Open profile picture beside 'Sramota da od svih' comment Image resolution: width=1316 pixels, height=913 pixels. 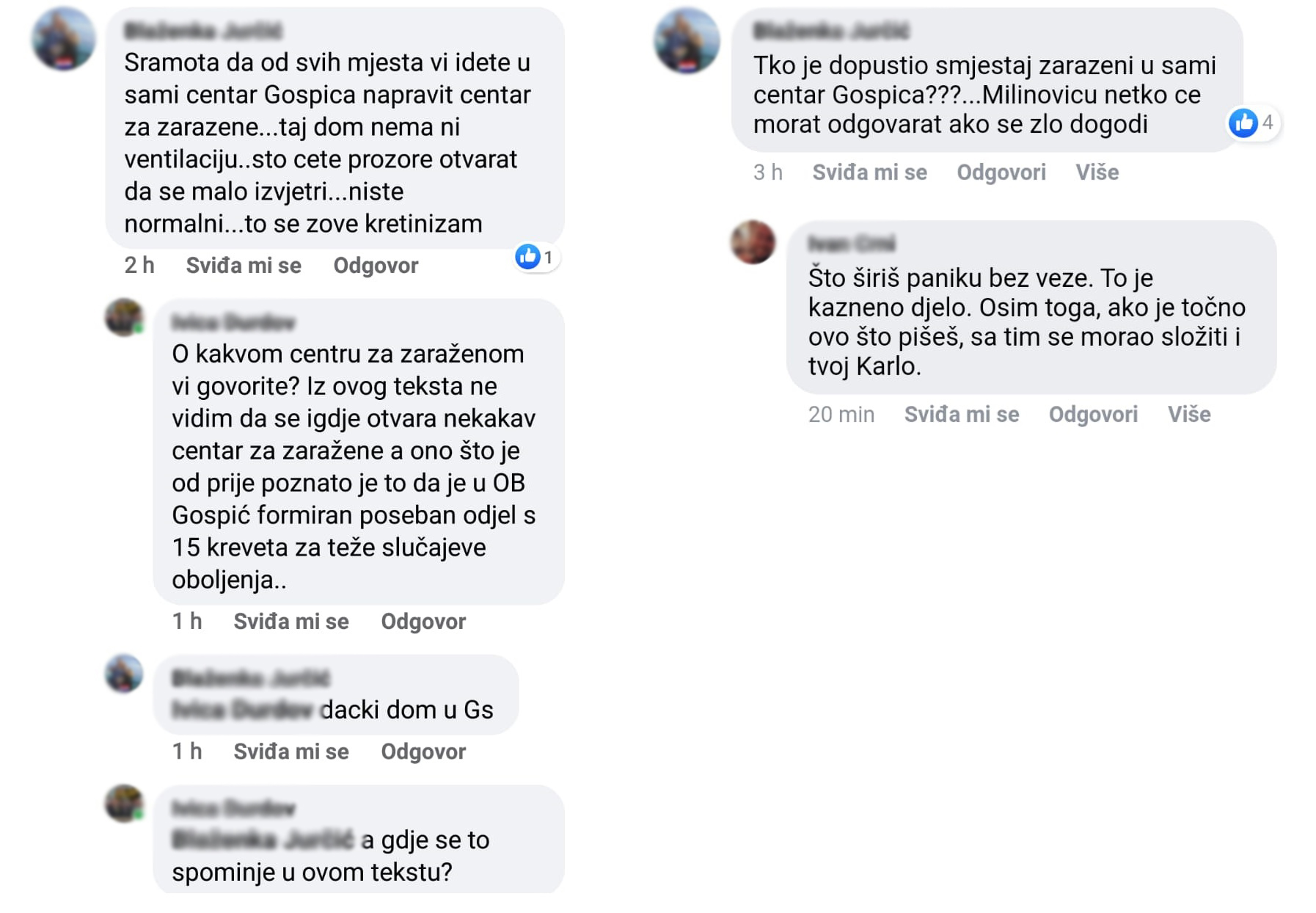(64, 40)
